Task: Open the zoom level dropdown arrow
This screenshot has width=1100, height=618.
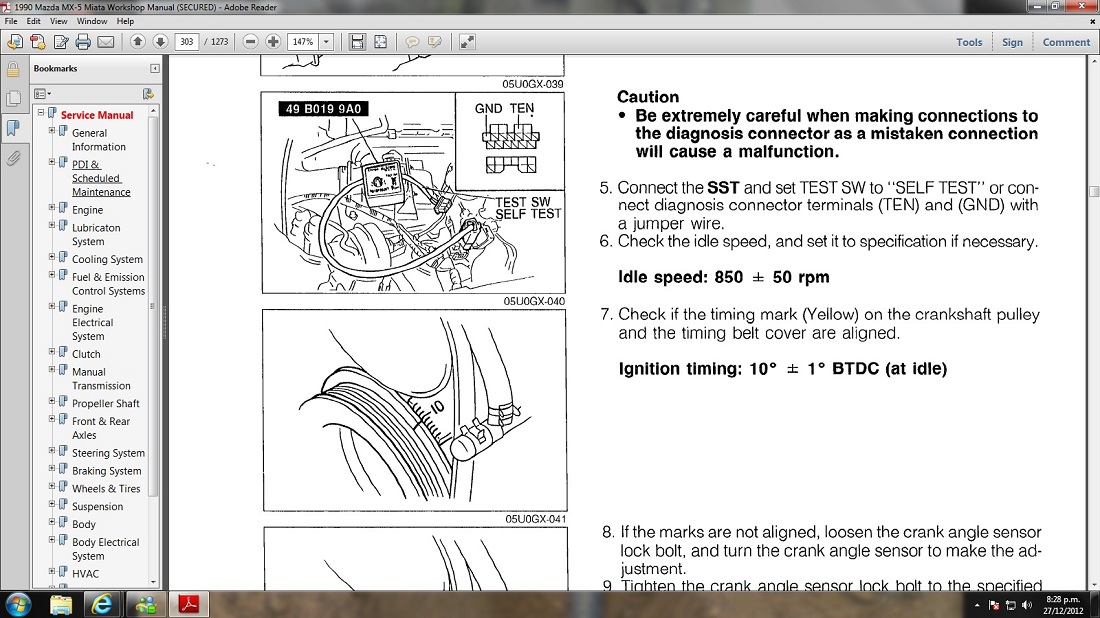Action: click(326, 41)
